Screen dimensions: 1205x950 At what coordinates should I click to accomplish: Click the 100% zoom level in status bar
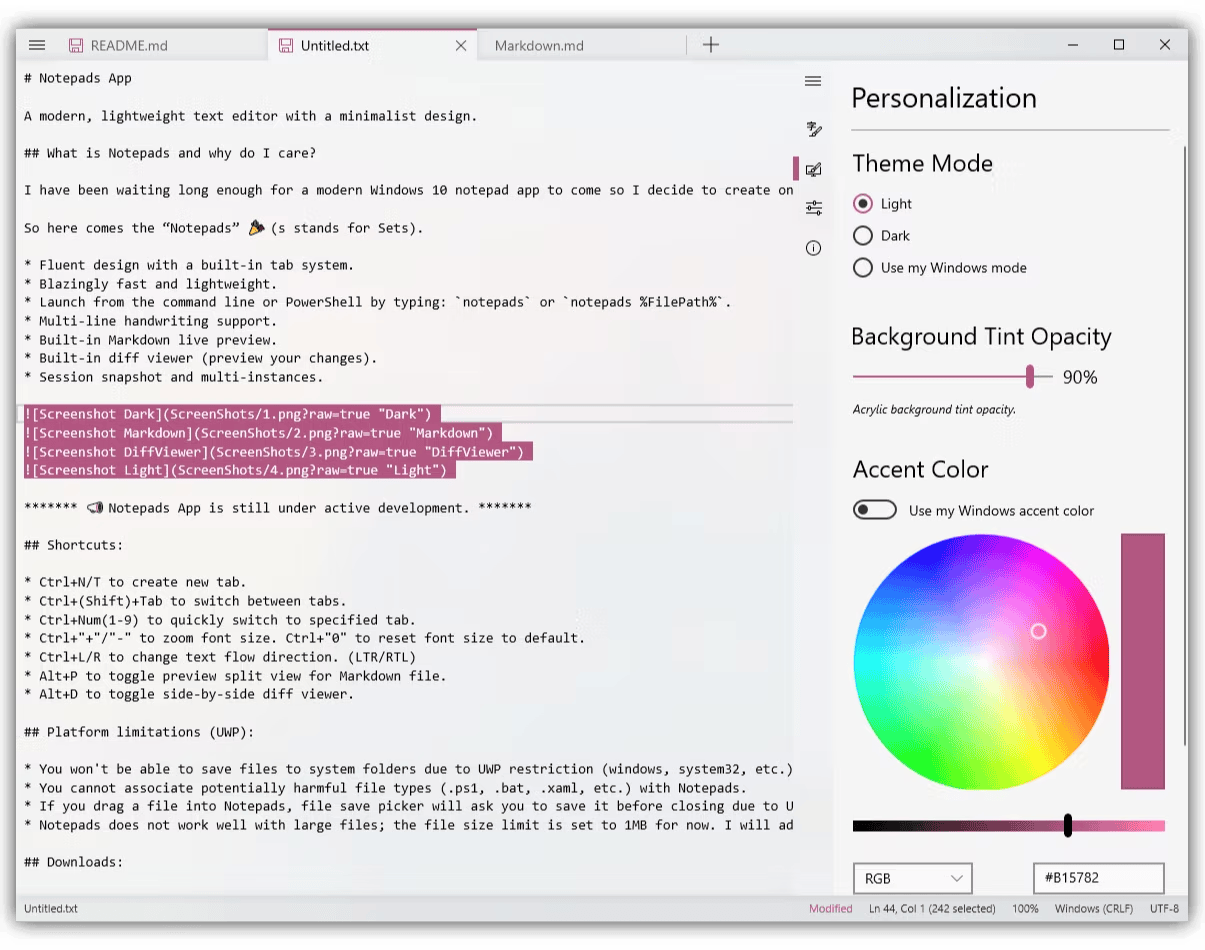tap(1025, 909)
